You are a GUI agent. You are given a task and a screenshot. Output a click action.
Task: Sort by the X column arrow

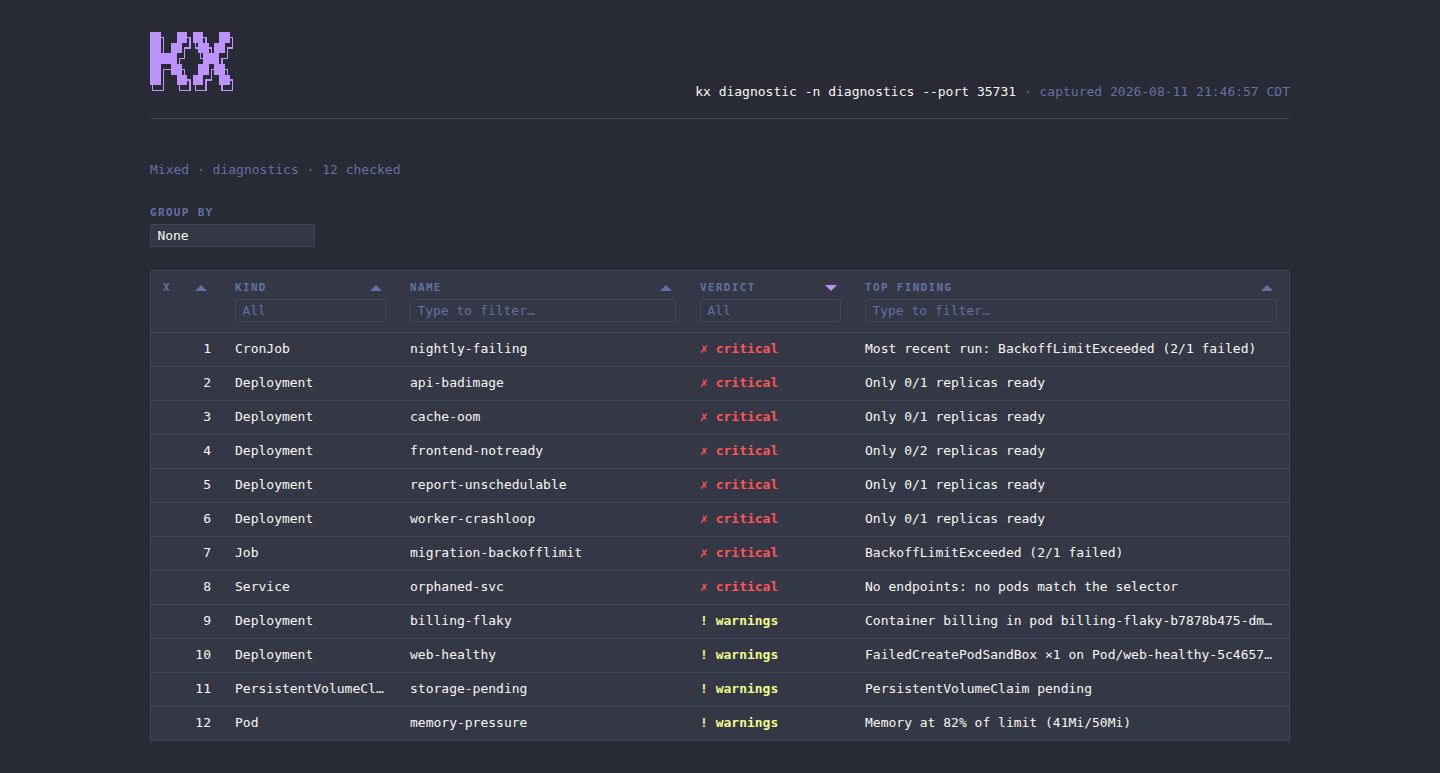[201, 288]
